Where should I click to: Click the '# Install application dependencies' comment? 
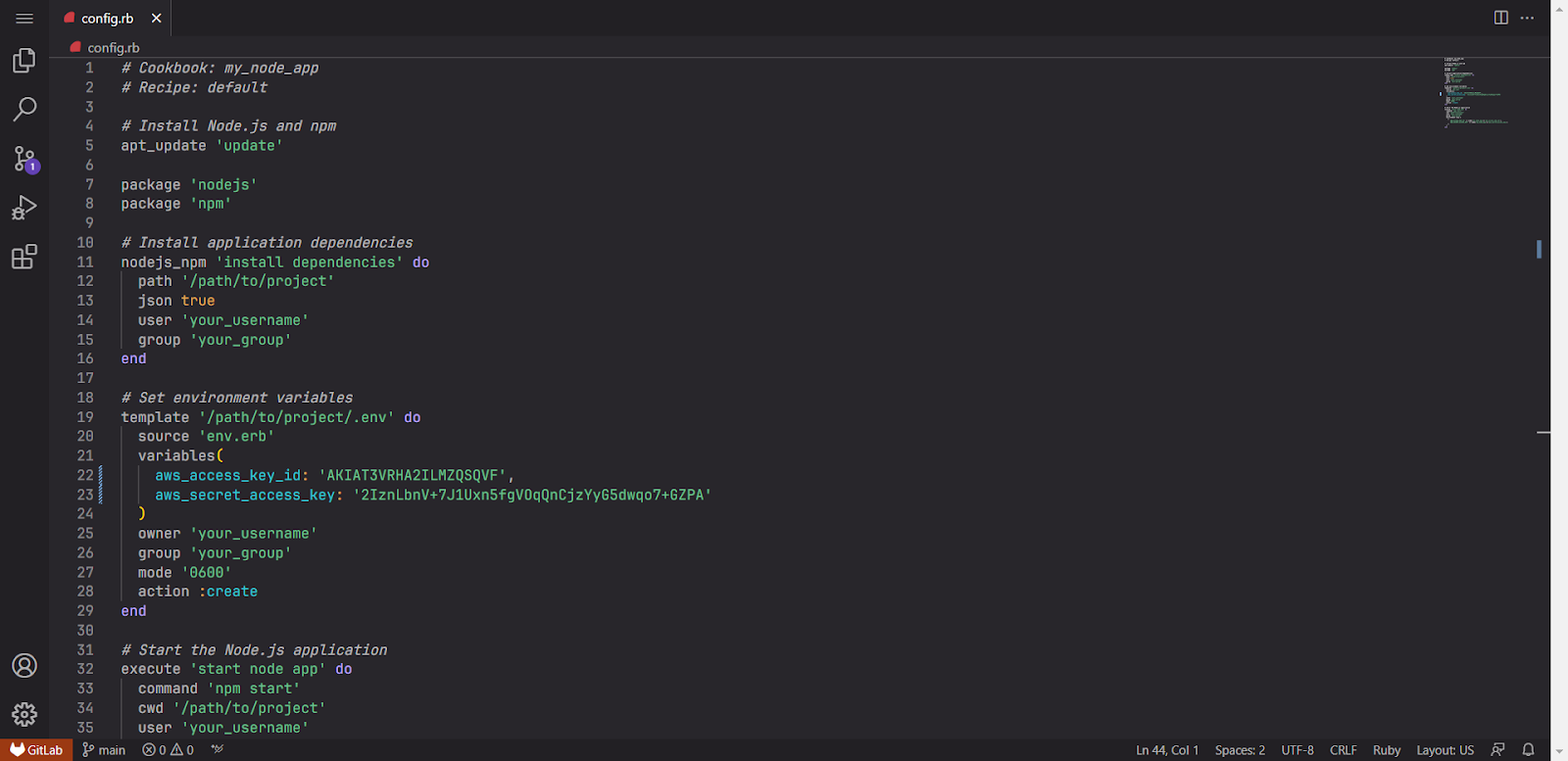pos(267,243)
